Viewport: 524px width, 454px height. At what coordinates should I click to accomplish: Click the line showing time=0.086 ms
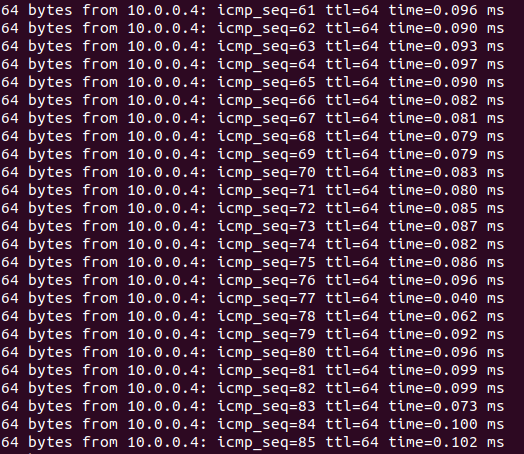click(252, 263)
